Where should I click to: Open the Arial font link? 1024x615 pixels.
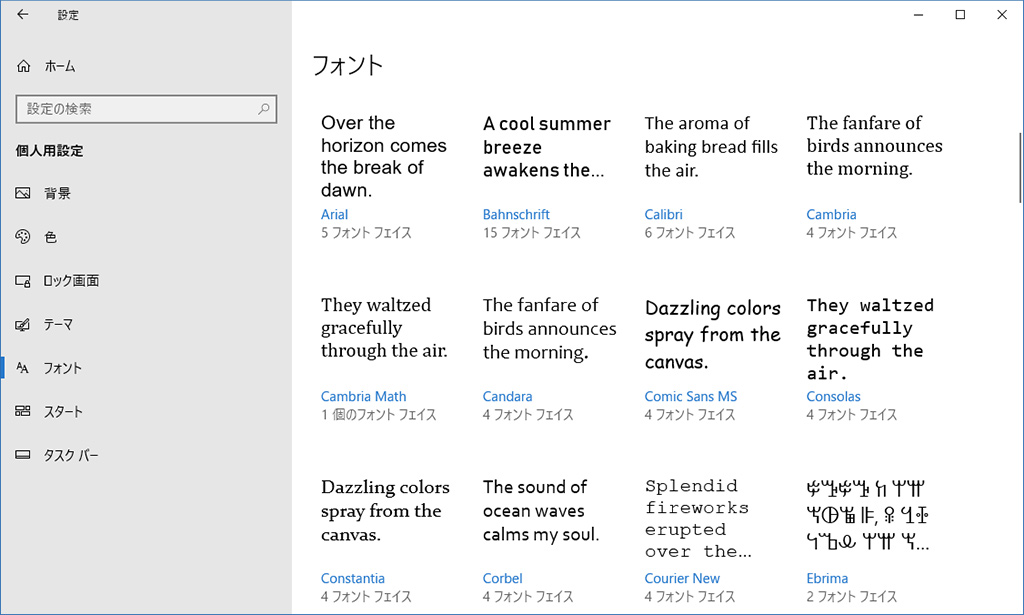[334, 214]
